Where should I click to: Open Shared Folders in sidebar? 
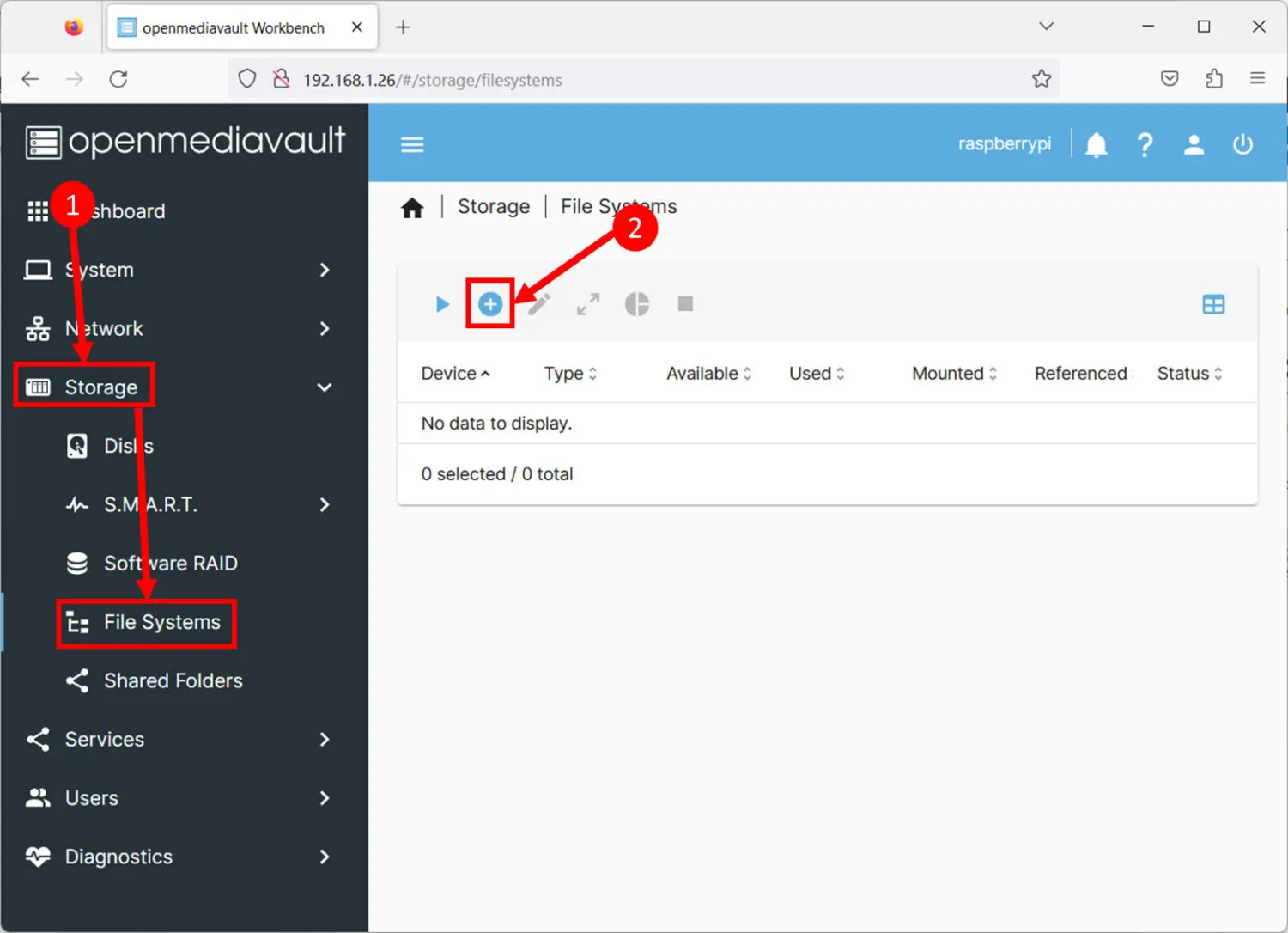tap(173, 680)
